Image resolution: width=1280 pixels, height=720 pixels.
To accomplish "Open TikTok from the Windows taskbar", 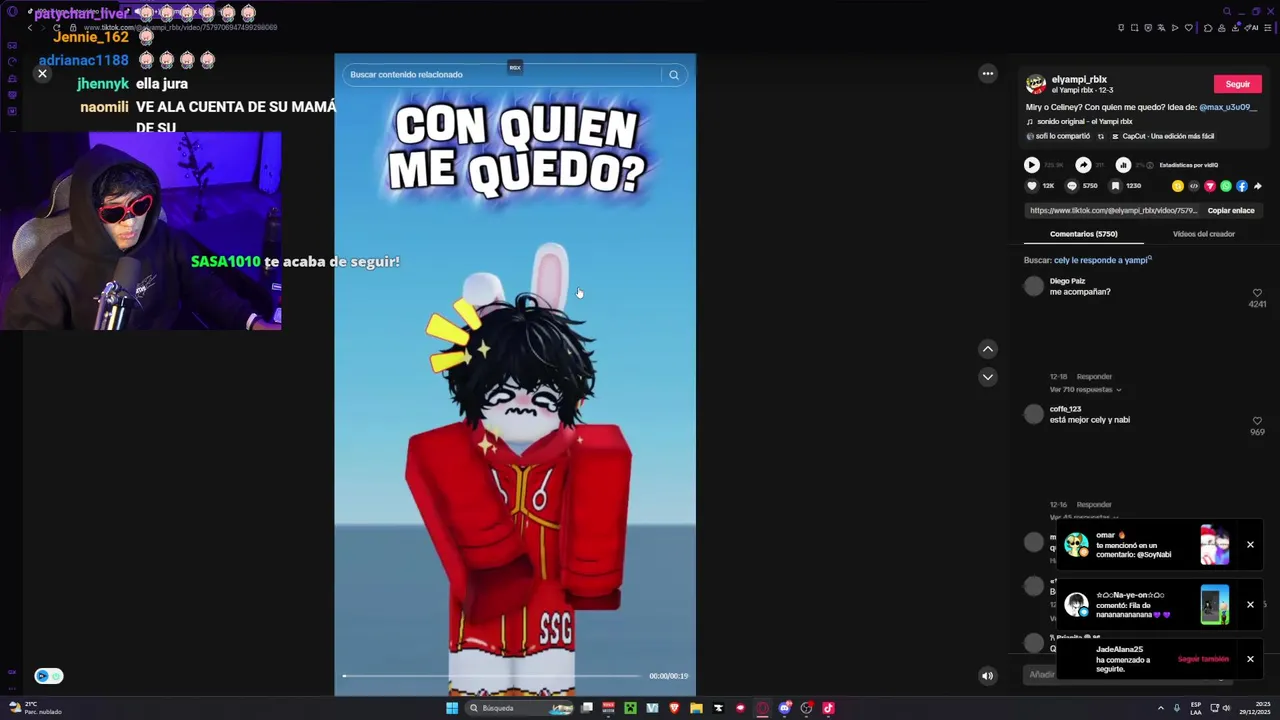I will point(828,708).
